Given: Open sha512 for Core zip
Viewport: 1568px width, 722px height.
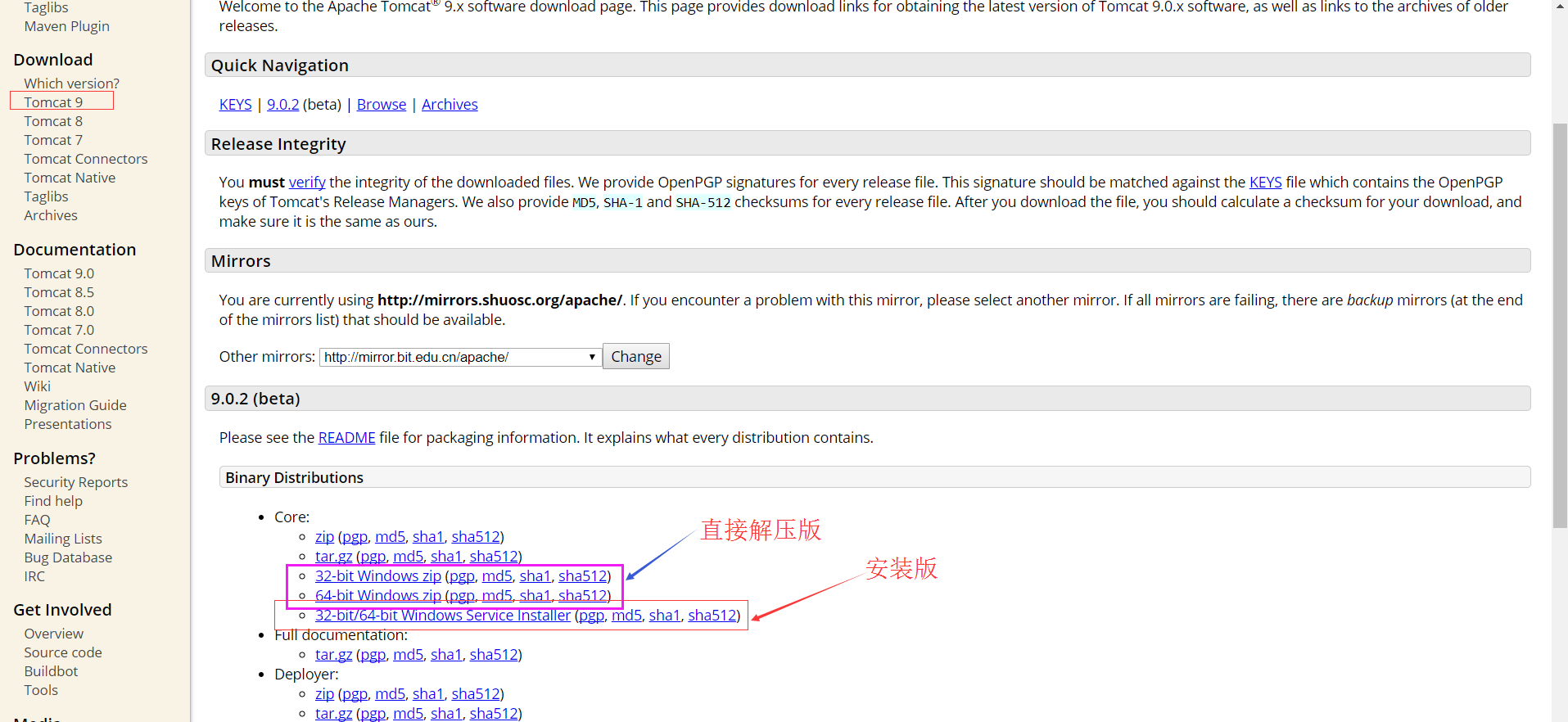Looking at the screenshot, I should [x=476, y=537].
